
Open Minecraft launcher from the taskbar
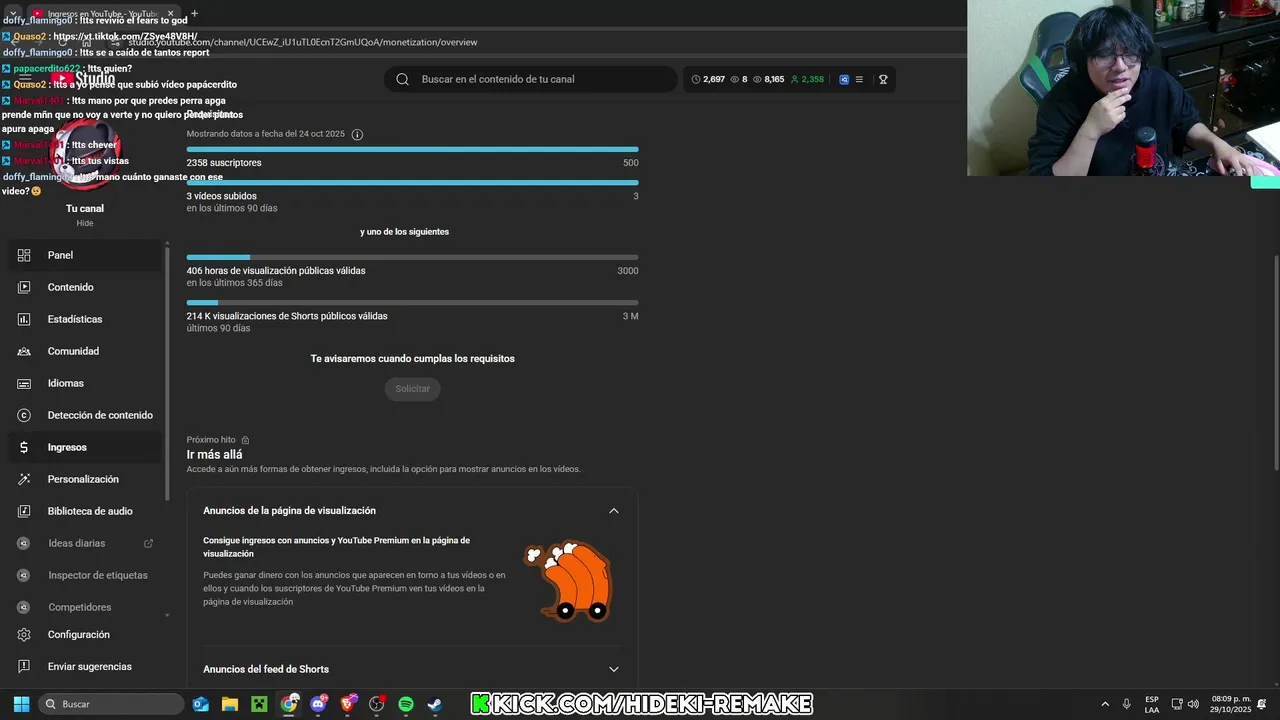click(x=259, y=704)
